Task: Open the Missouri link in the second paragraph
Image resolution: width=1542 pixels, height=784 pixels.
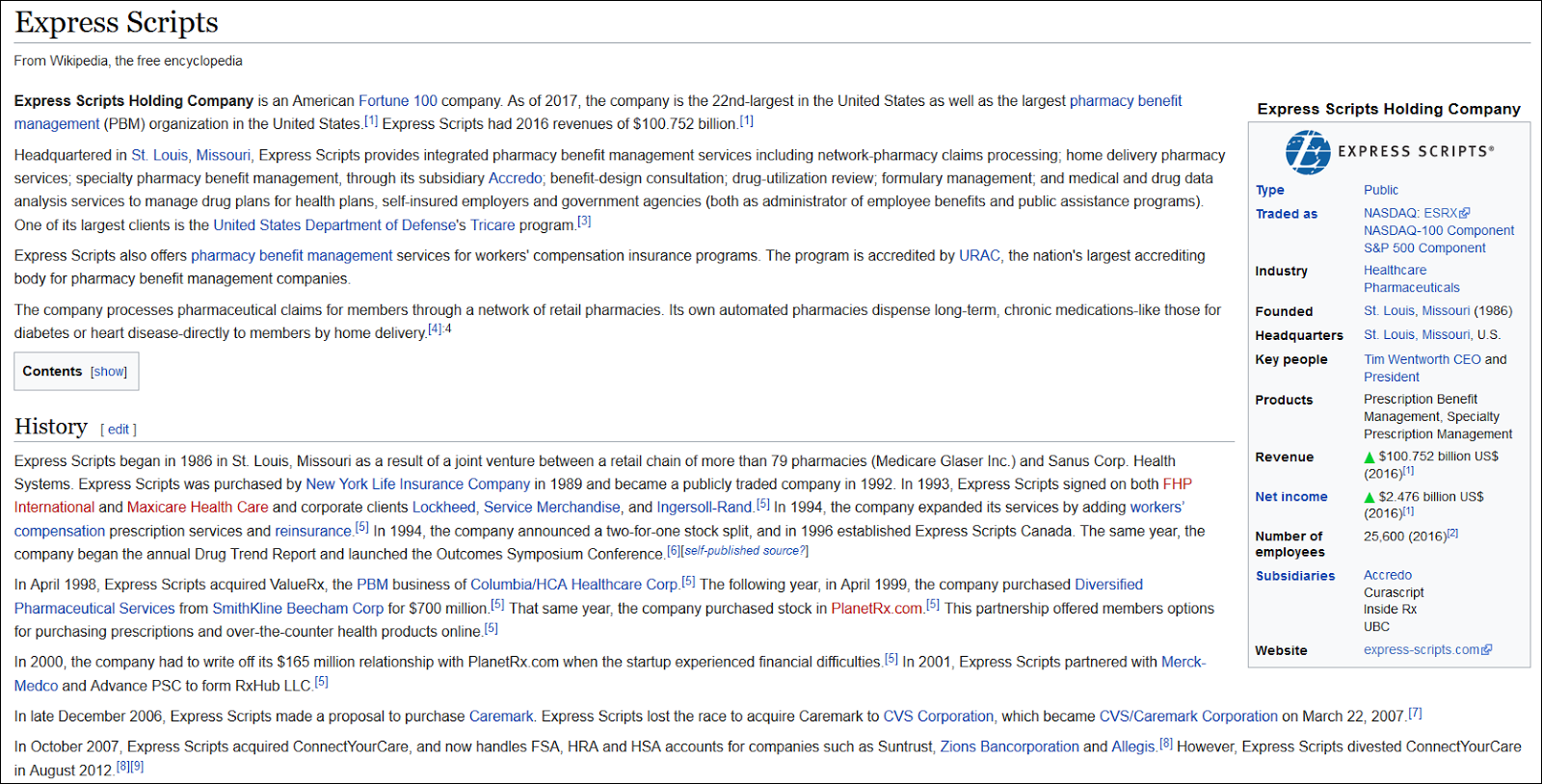Action: pyautogui.click(x=224, y=155)
